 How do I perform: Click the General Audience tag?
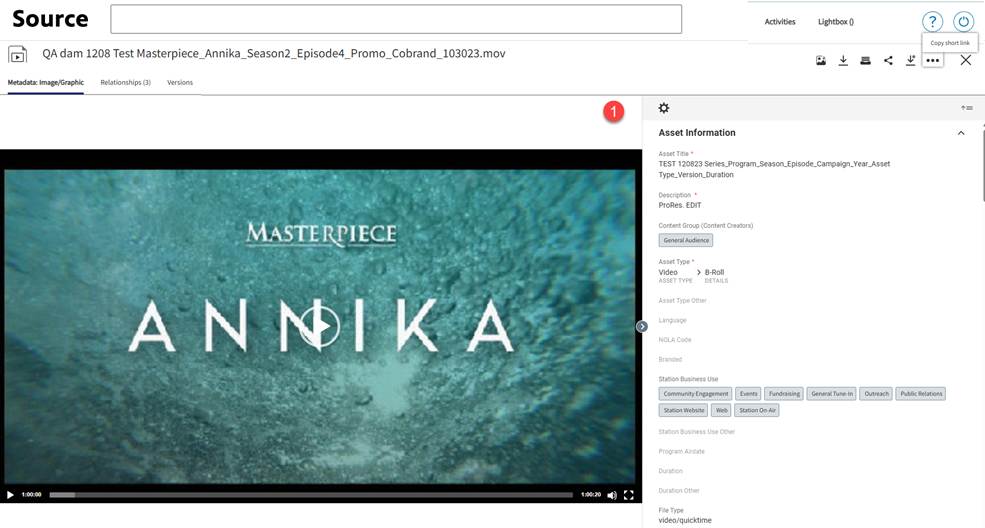686,240
